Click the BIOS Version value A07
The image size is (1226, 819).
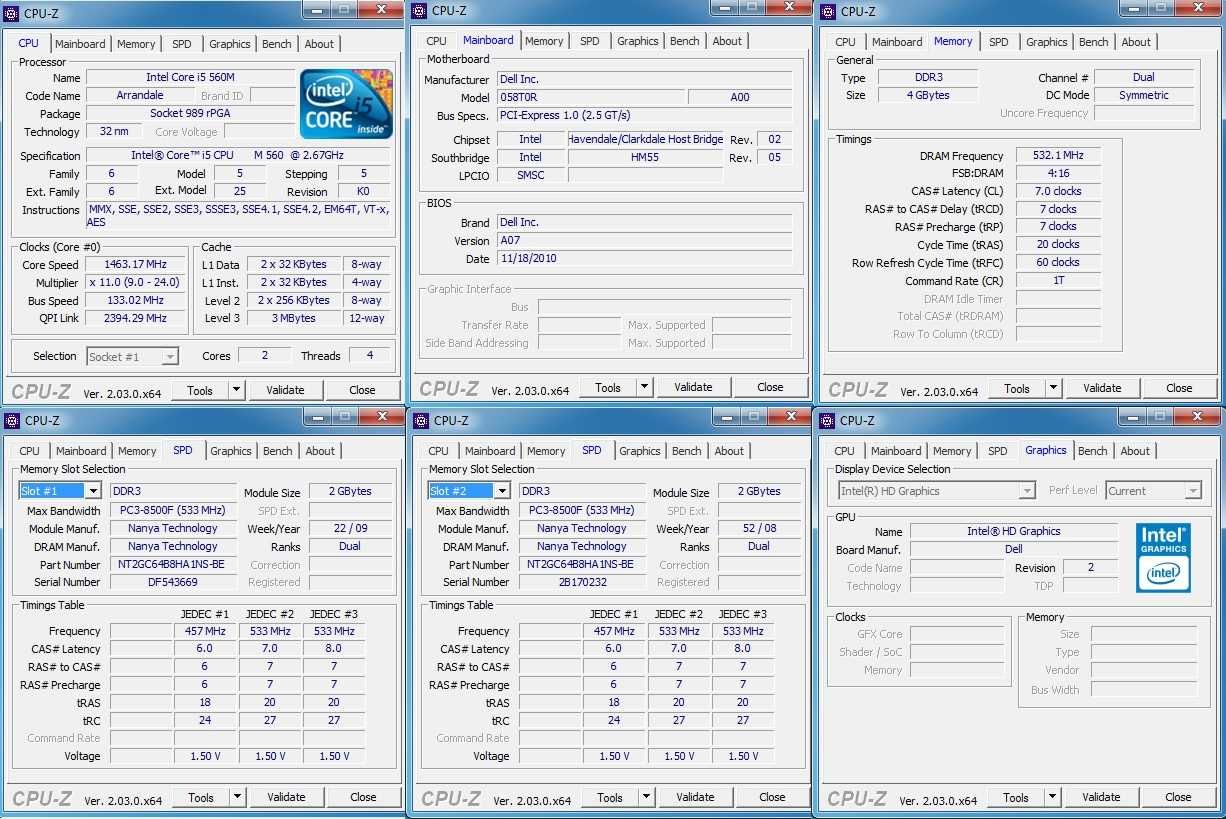tap(645, 240)
